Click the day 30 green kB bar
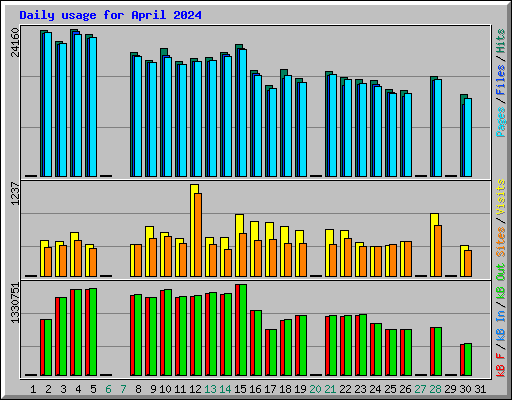 (468, 359)
